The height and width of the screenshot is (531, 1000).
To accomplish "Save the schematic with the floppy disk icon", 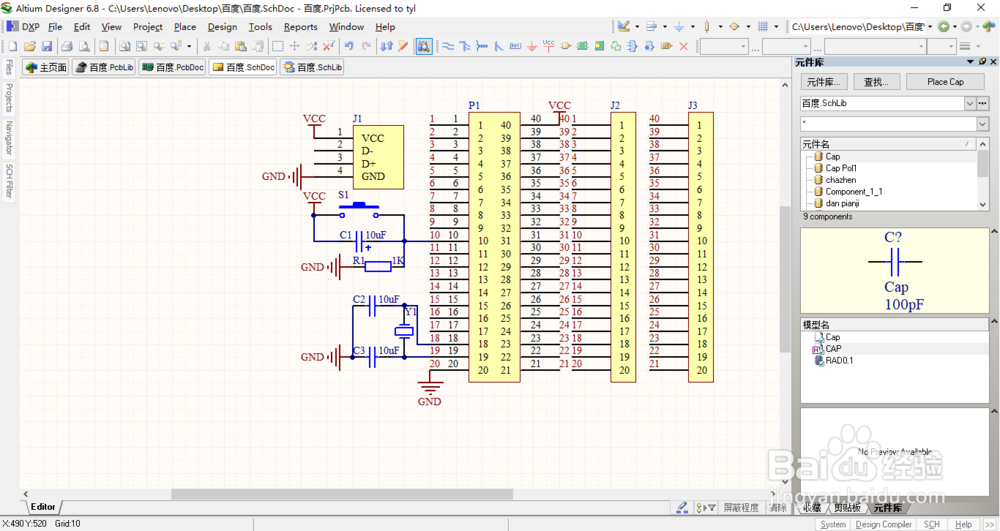I will 47,46.
